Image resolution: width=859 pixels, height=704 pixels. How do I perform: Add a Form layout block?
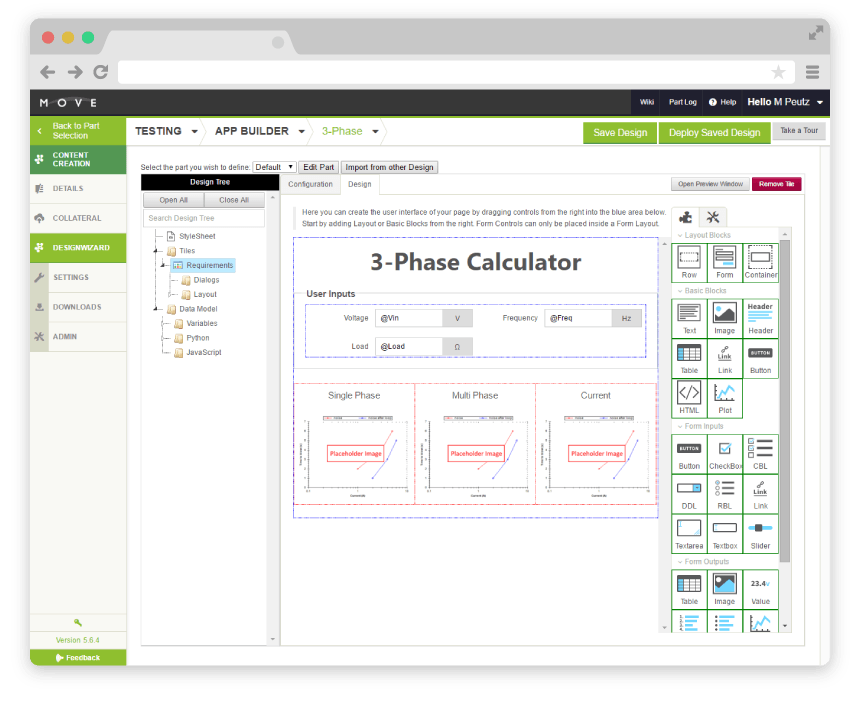(x=725, y=263)
